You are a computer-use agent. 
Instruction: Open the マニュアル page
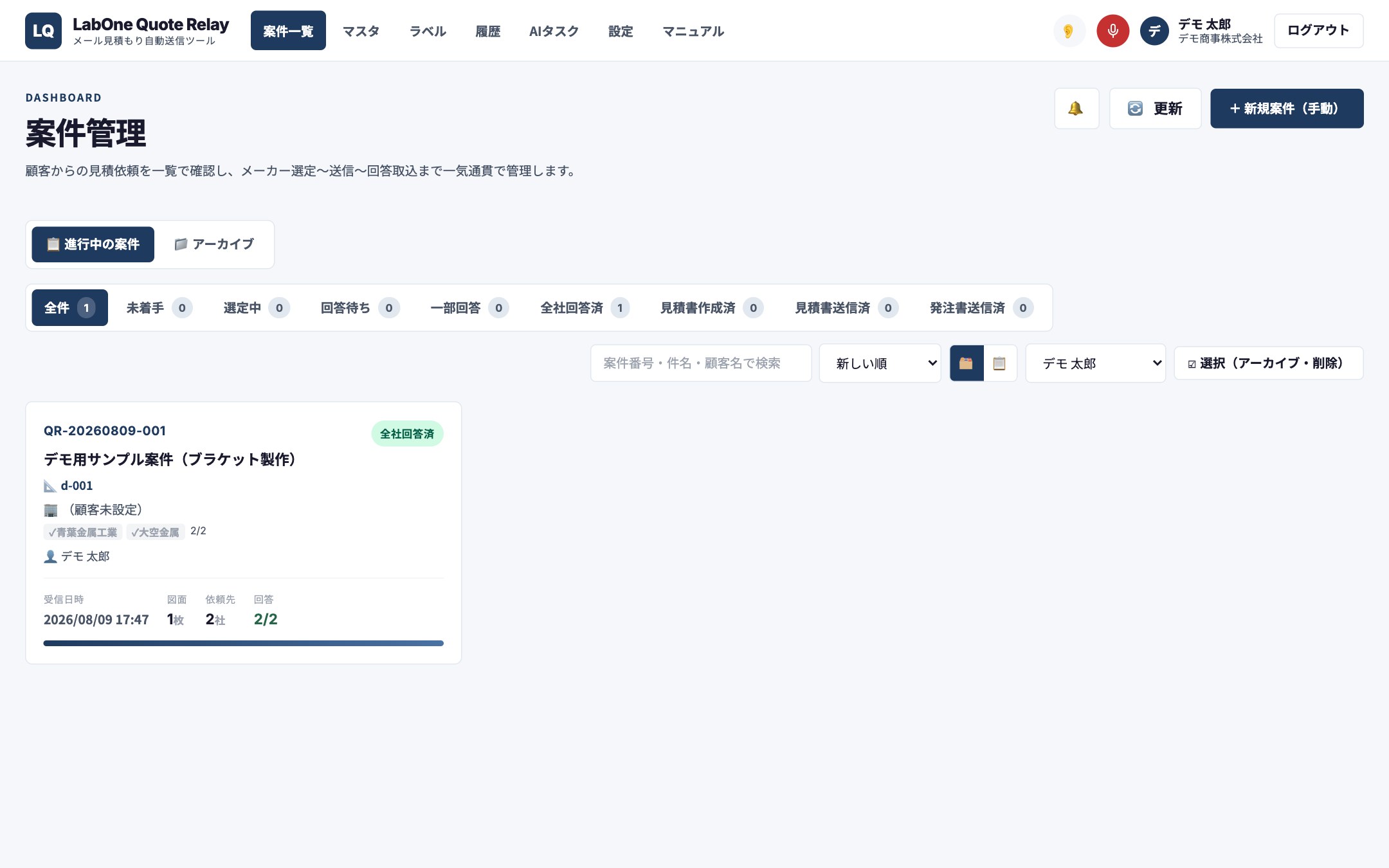(x=693, y=30)
